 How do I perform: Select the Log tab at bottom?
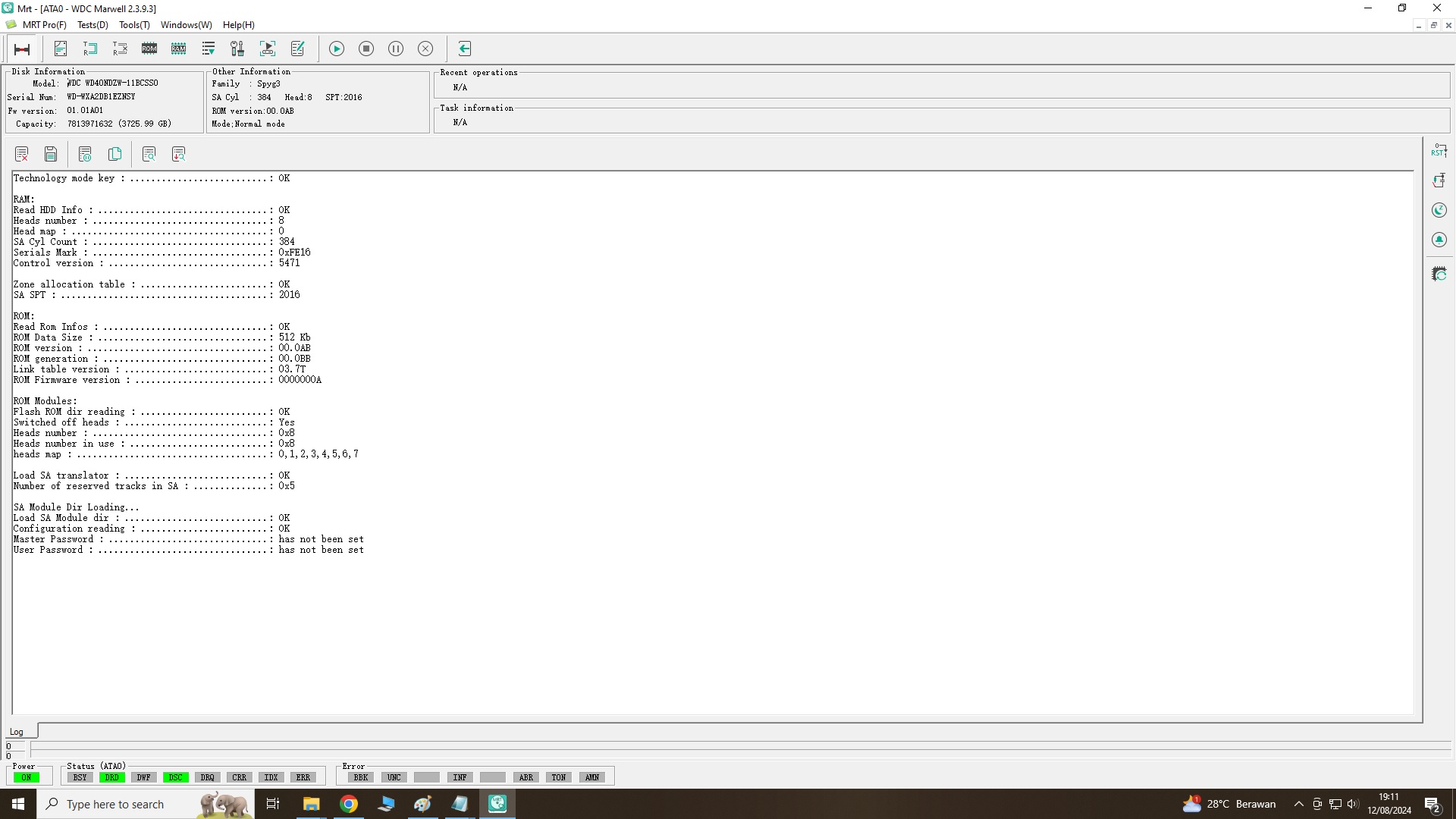[x=17, y=732]
